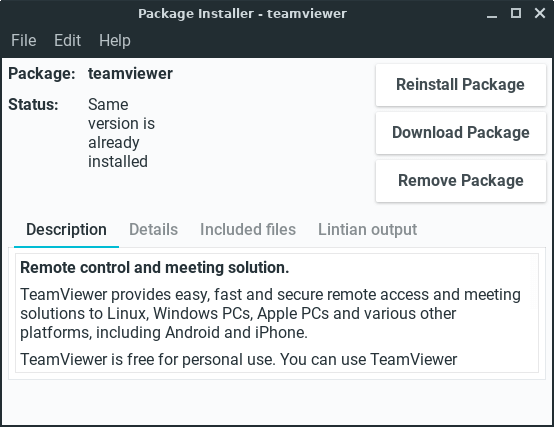Click the Remove Package button

(461, 181)
